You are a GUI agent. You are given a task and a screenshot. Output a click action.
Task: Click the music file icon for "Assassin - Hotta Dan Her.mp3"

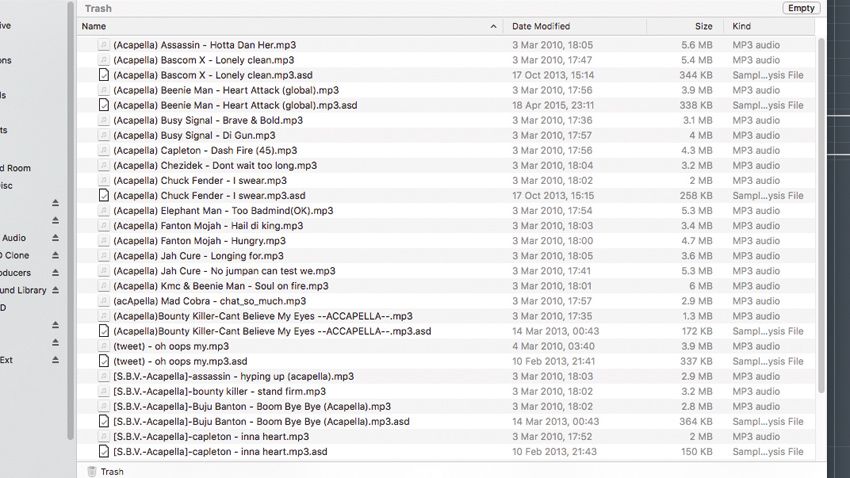pos(103,45)
